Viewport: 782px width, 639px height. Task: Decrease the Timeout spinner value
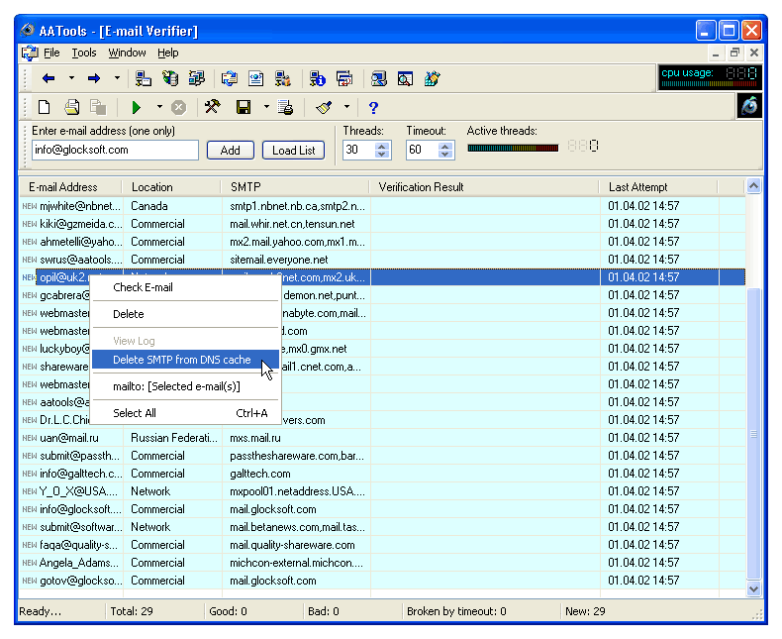(445, 154)
